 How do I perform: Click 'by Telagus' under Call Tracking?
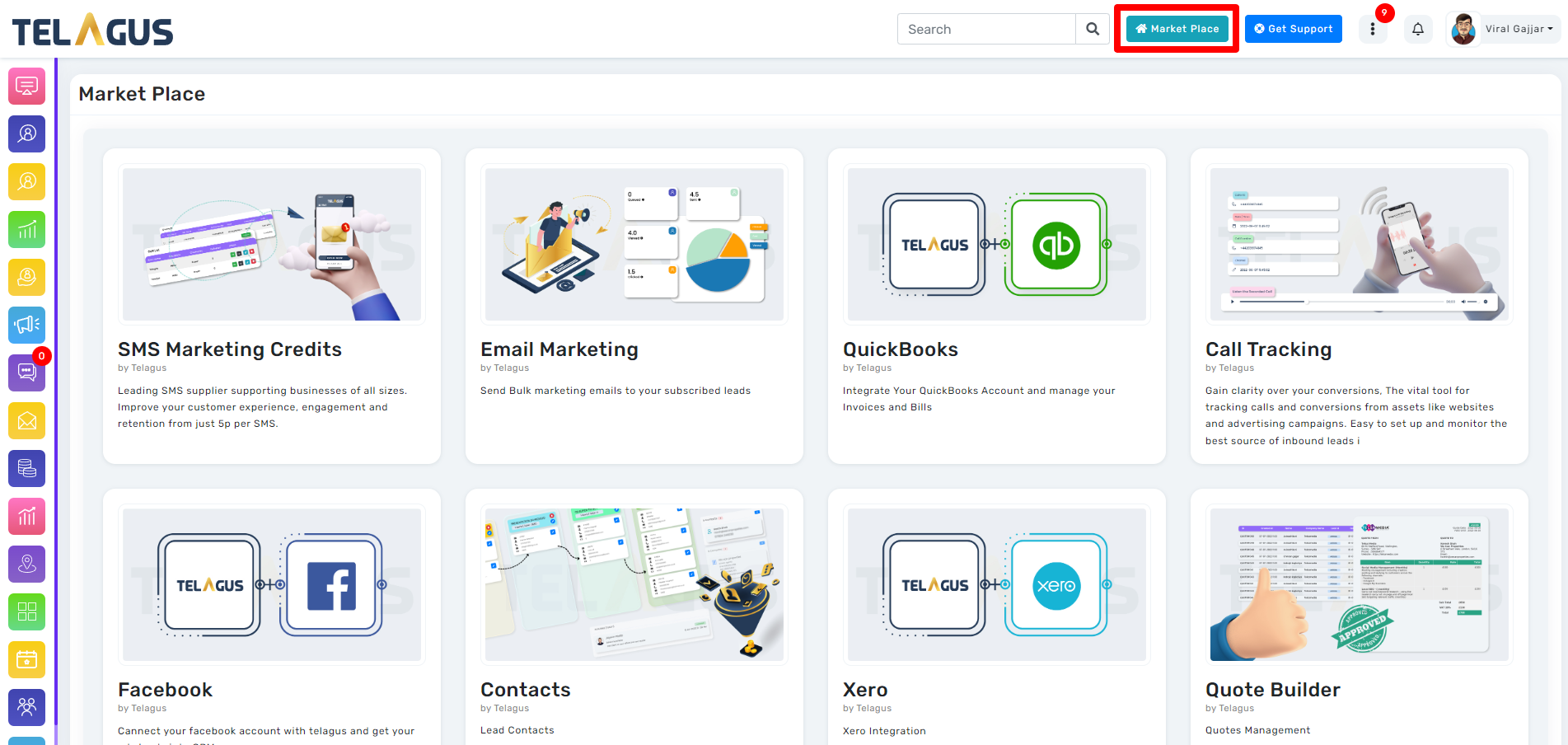tap(1229, 368)
